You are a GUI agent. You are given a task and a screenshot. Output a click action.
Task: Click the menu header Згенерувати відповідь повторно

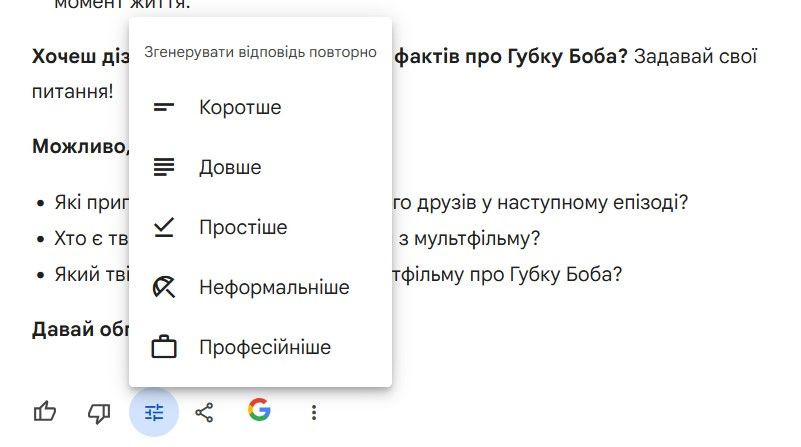pyautogui.click(x=260, y=52)
